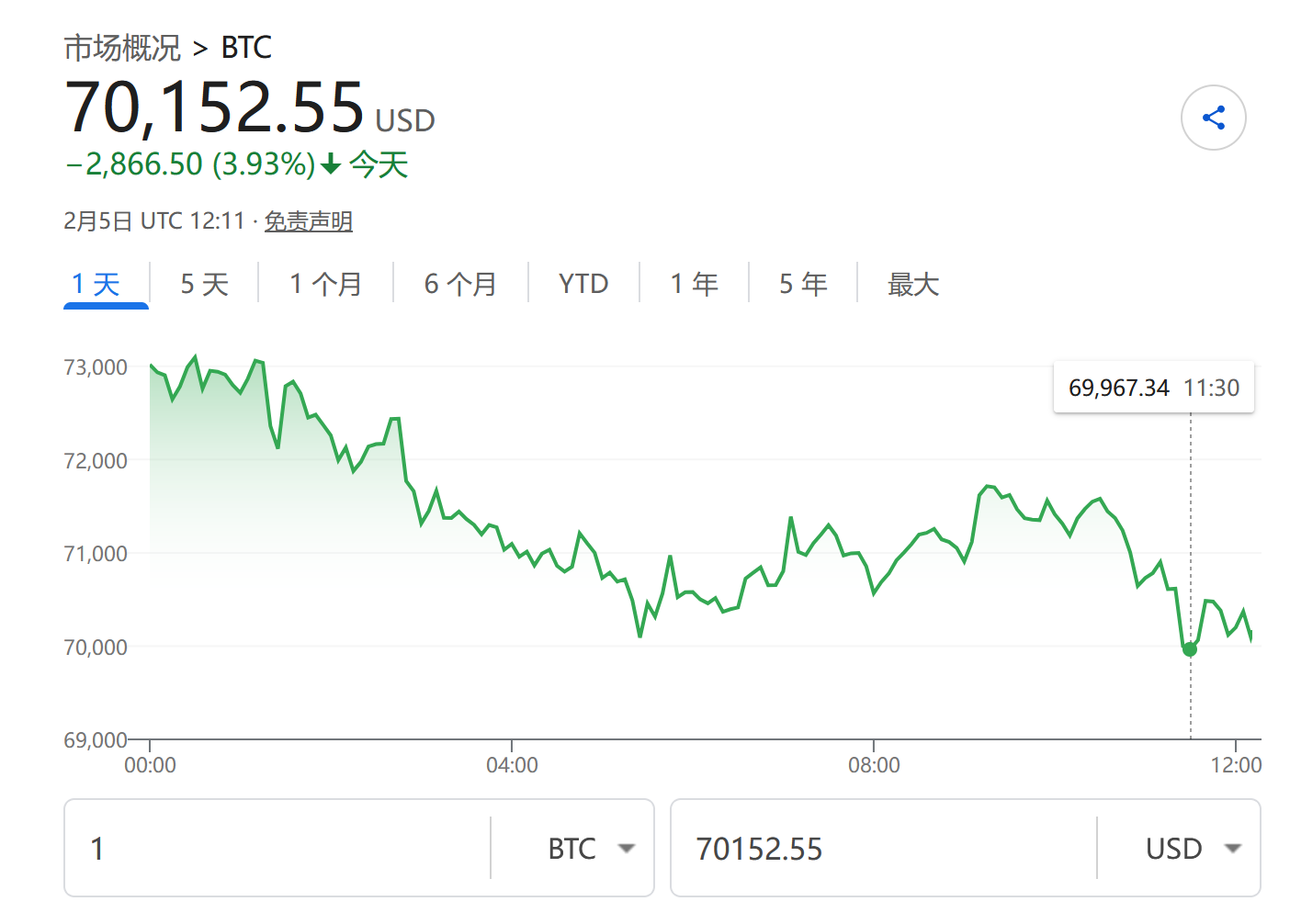The width and height of the screenshot is (1290, 924).
Task: Switch to the 5 天 tab
Action: [204, 285]
